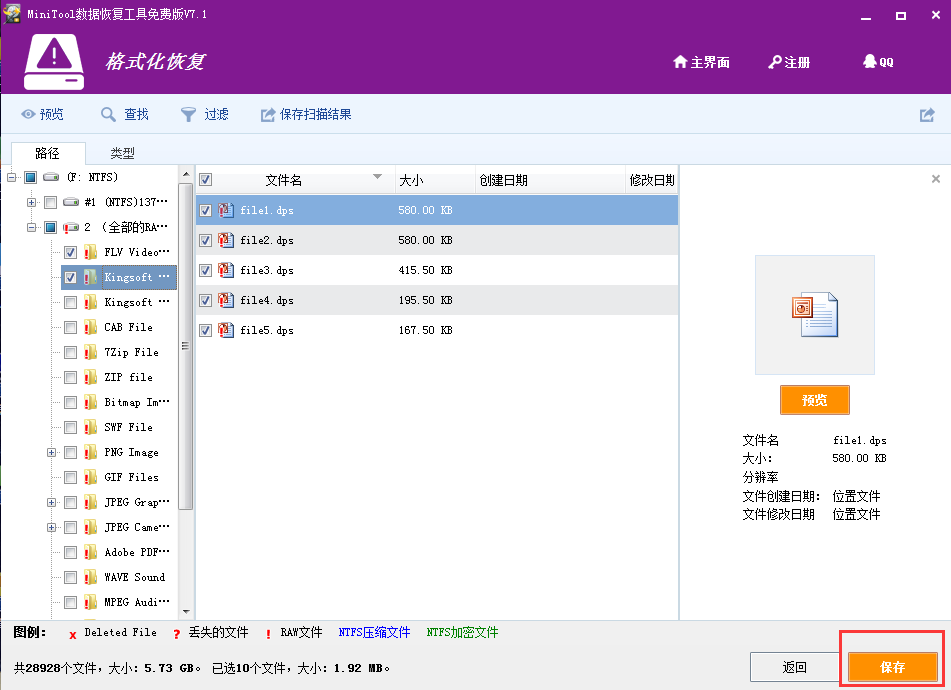Click the magnifier Find icon

pos(109,115)
